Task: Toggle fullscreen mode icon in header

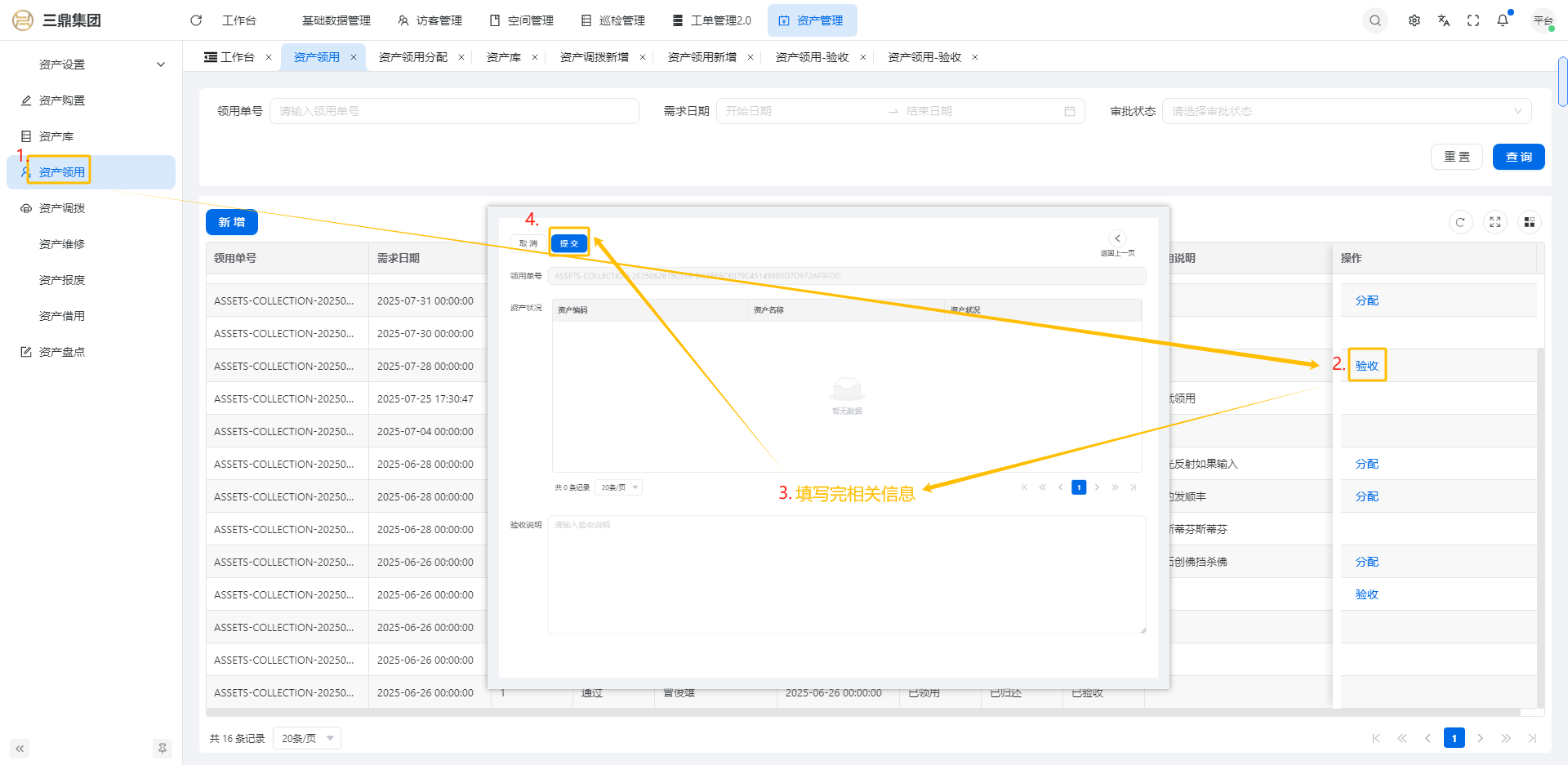Action: pyautogui.click(x=1473, y=20)
